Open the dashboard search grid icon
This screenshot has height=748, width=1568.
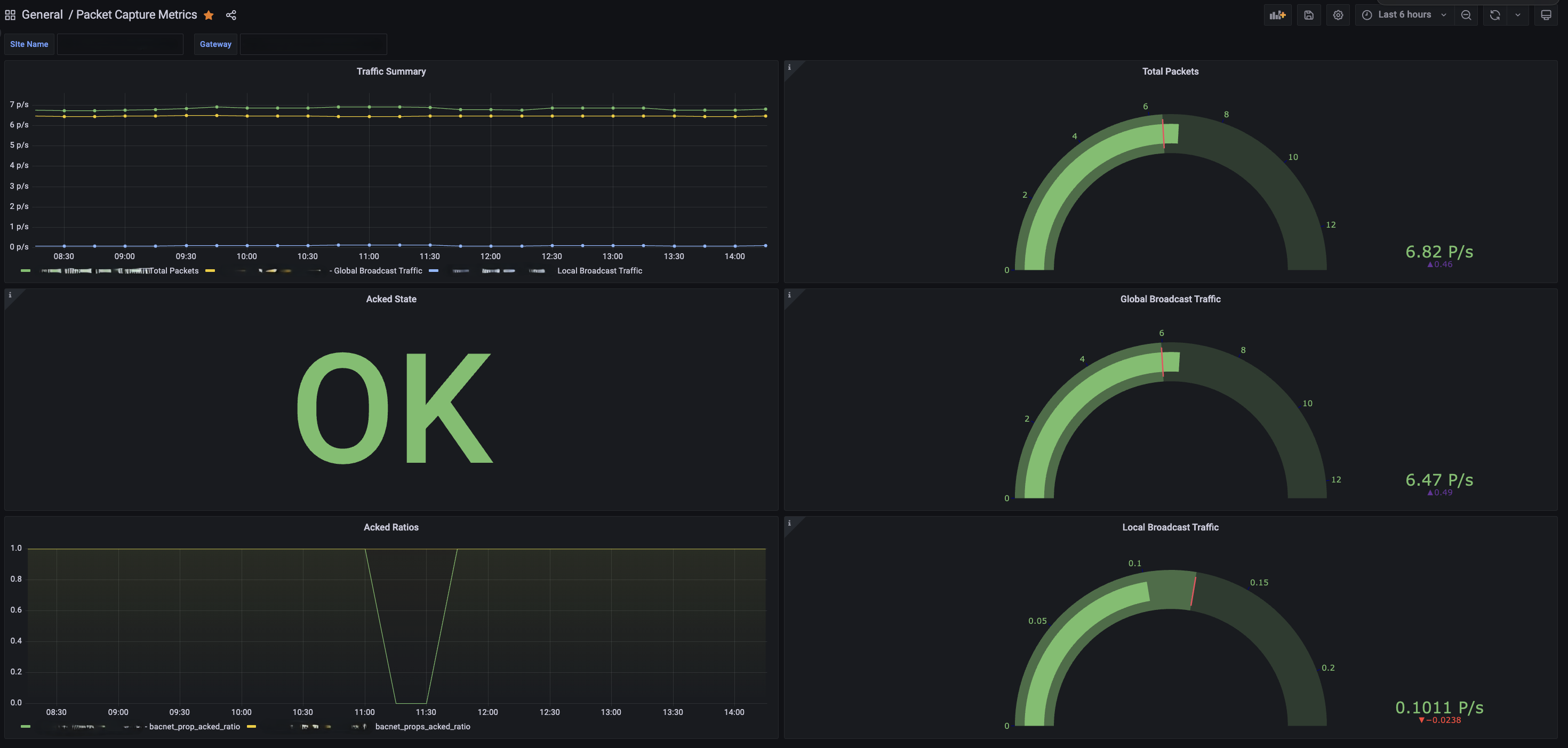click(10, 15)
